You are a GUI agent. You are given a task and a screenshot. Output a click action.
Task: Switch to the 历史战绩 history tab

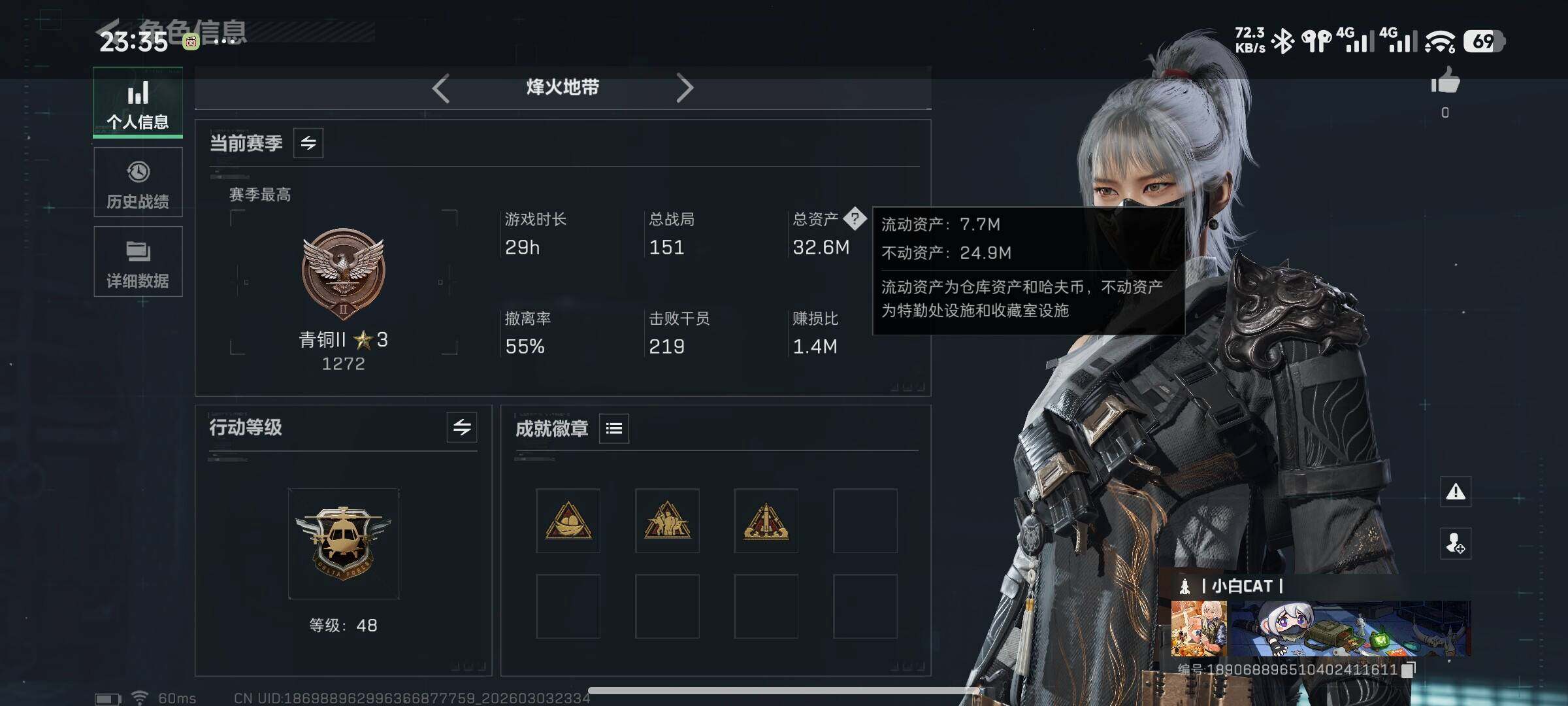click(x=138, y=182)
